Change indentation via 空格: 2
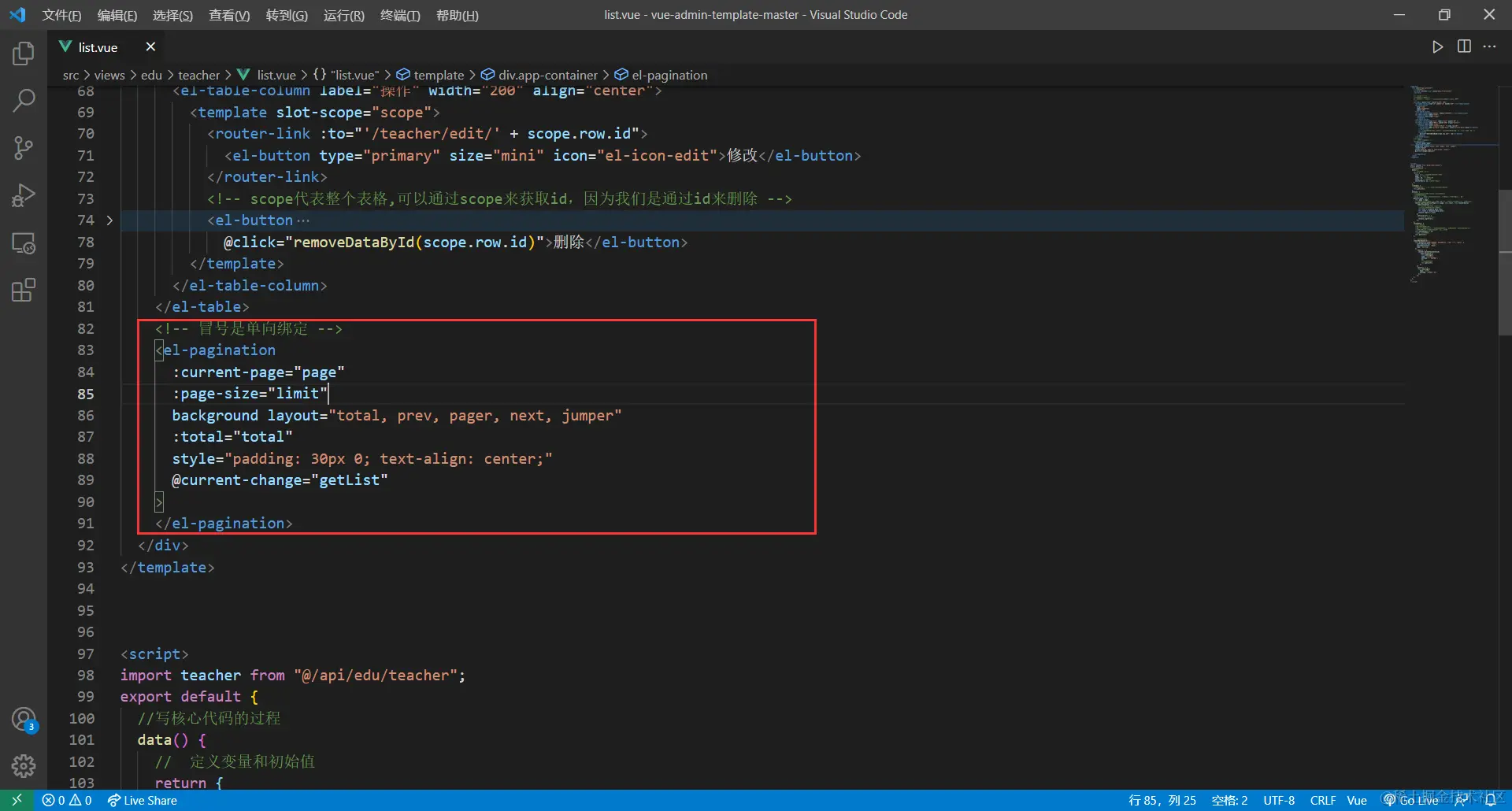Image resolution: width=1512 pixels, height=811 pixels. (x=1229, y=800)
